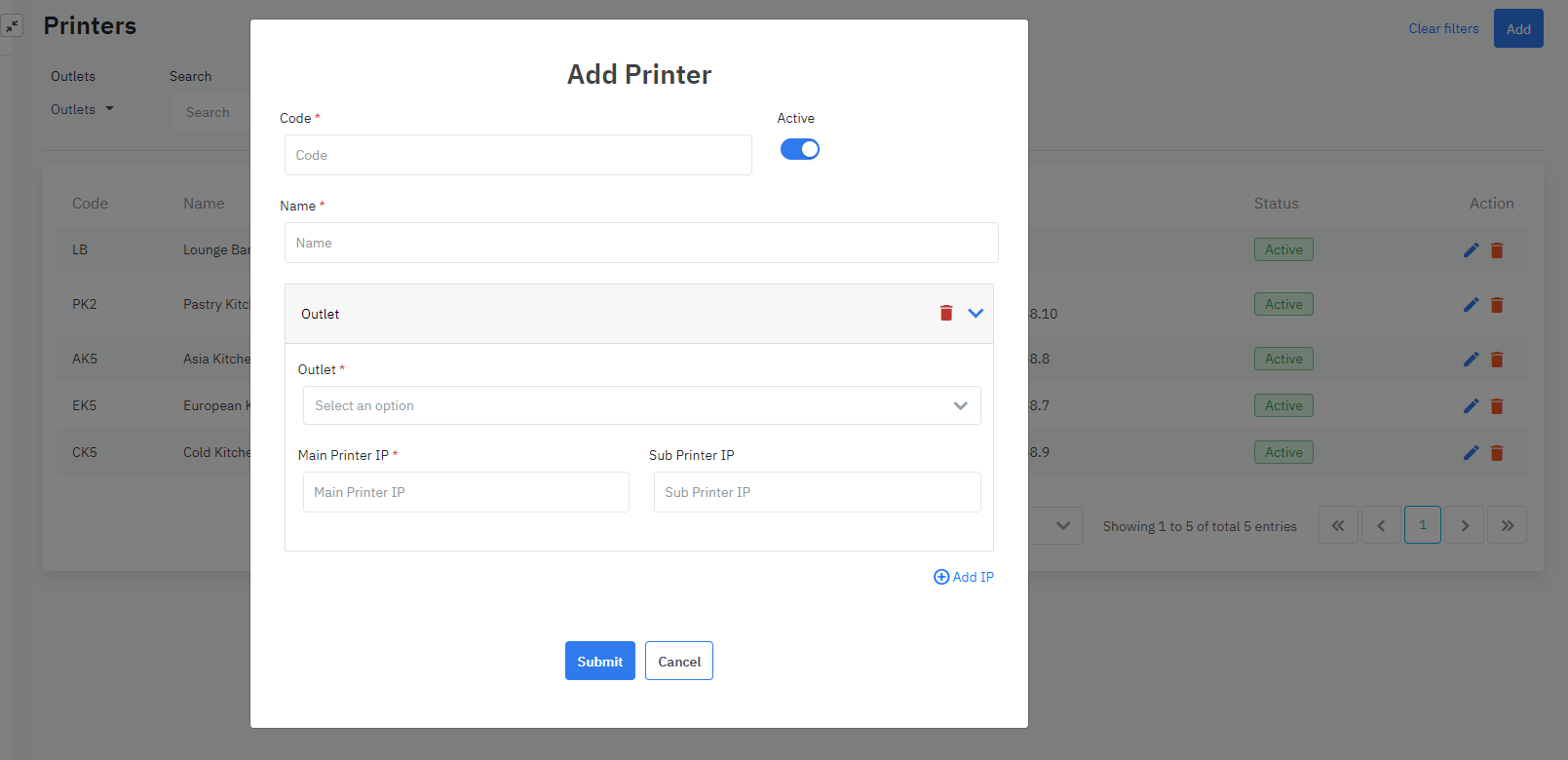Screen dimensions: 1568x760
Task: Turn off the Active toggle switch
Action: [799, 149]
